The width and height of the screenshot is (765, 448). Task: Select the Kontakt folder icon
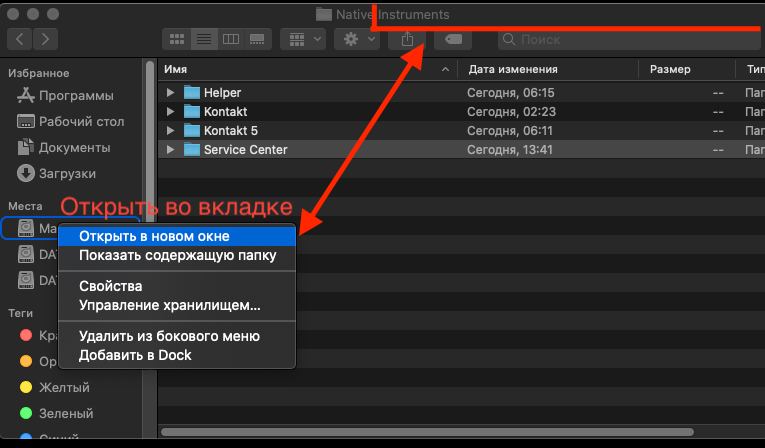pos(192,111)
